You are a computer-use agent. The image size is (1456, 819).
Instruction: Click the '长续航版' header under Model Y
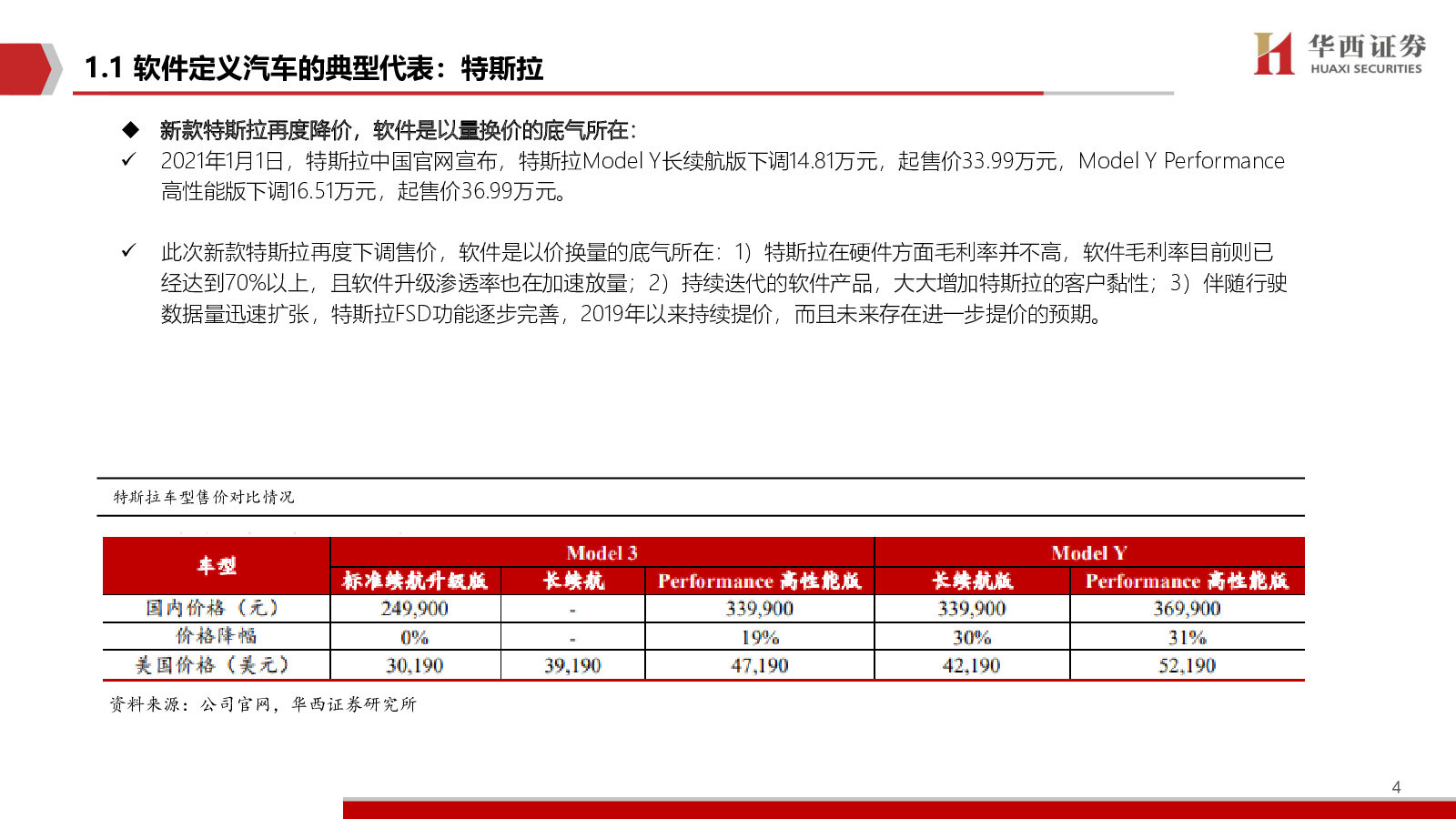tap(972, 581)
